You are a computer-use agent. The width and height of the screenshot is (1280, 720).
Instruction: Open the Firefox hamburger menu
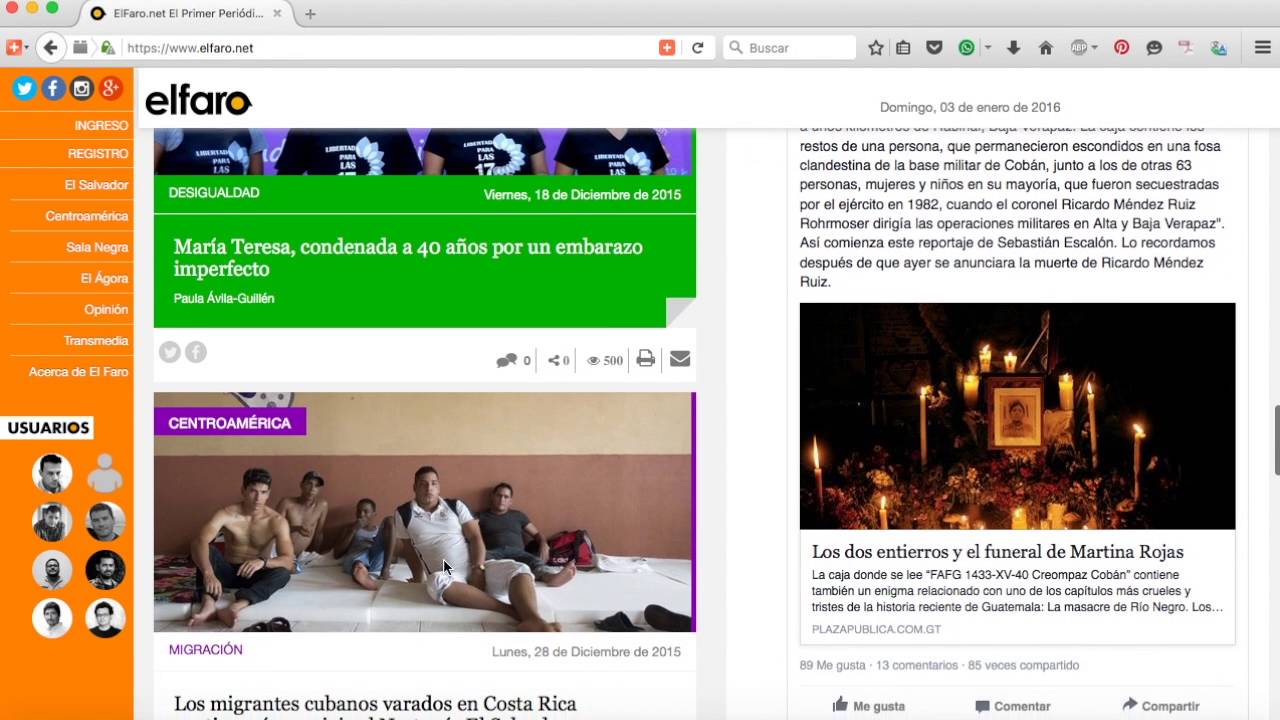1262,47
